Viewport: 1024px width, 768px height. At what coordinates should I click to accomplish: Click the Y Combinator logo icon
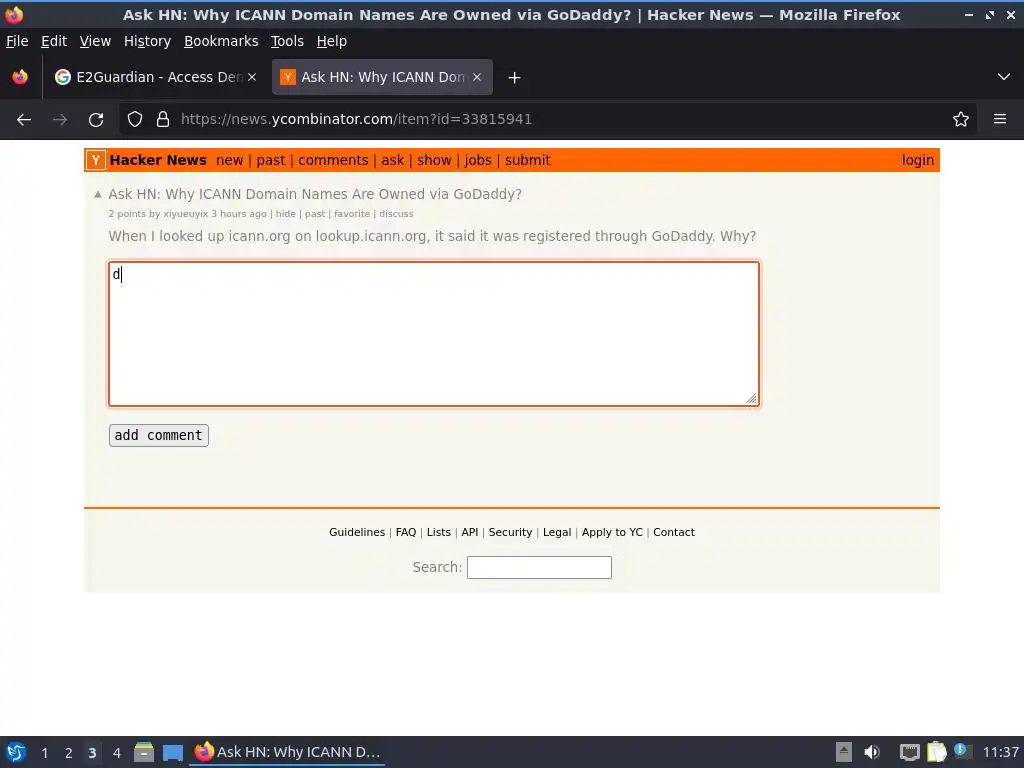tap(96, 160)
